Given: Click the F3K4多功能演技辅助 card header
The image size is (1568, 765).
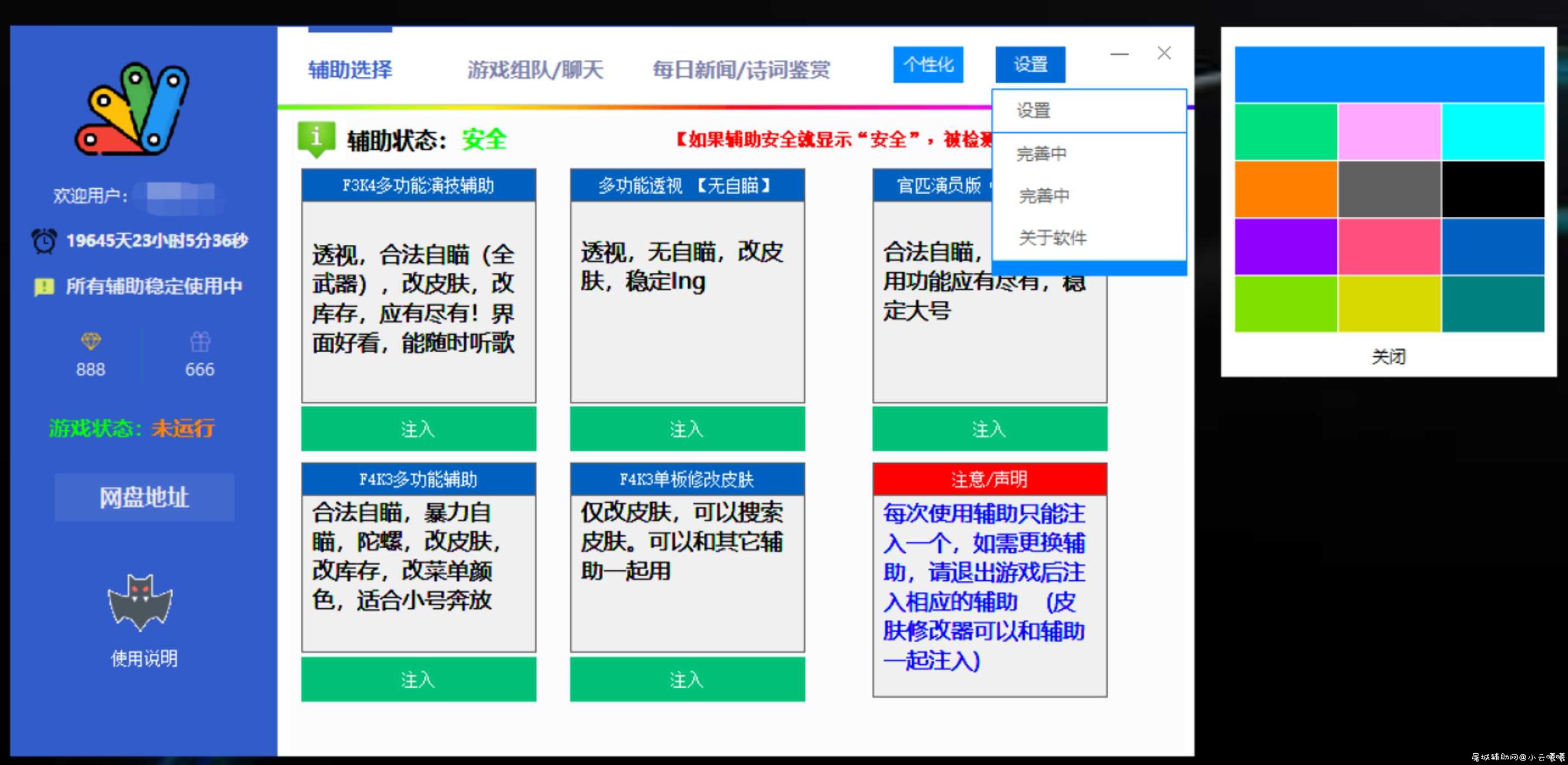Looking at the screenshot, I should [x=419, y=185].
